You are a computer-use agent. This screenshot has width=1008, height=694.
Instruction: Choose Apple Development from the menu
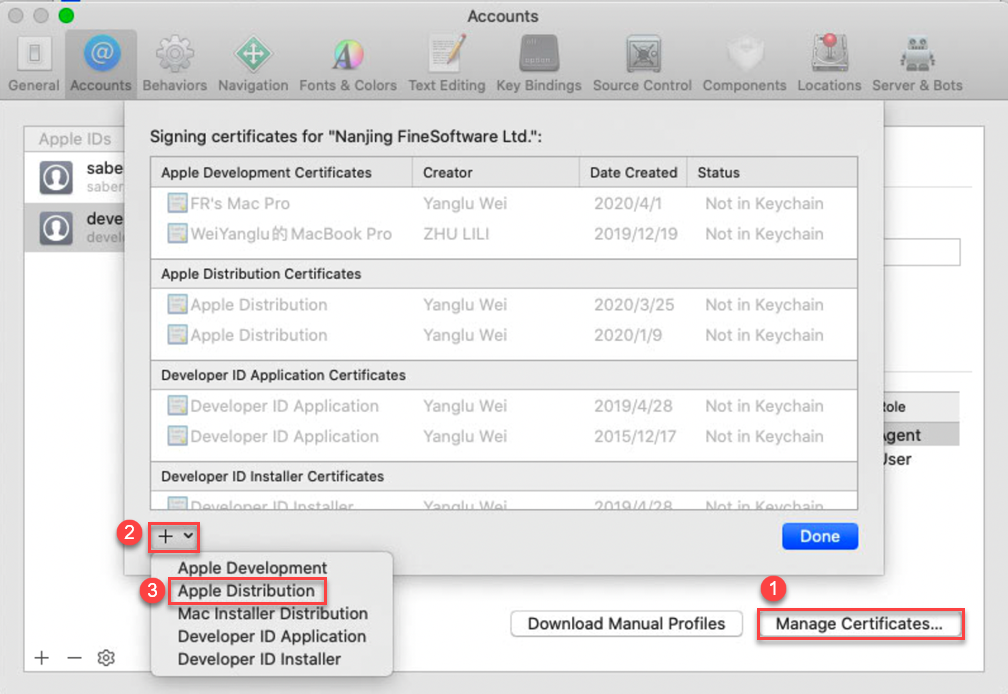[252, 568]
